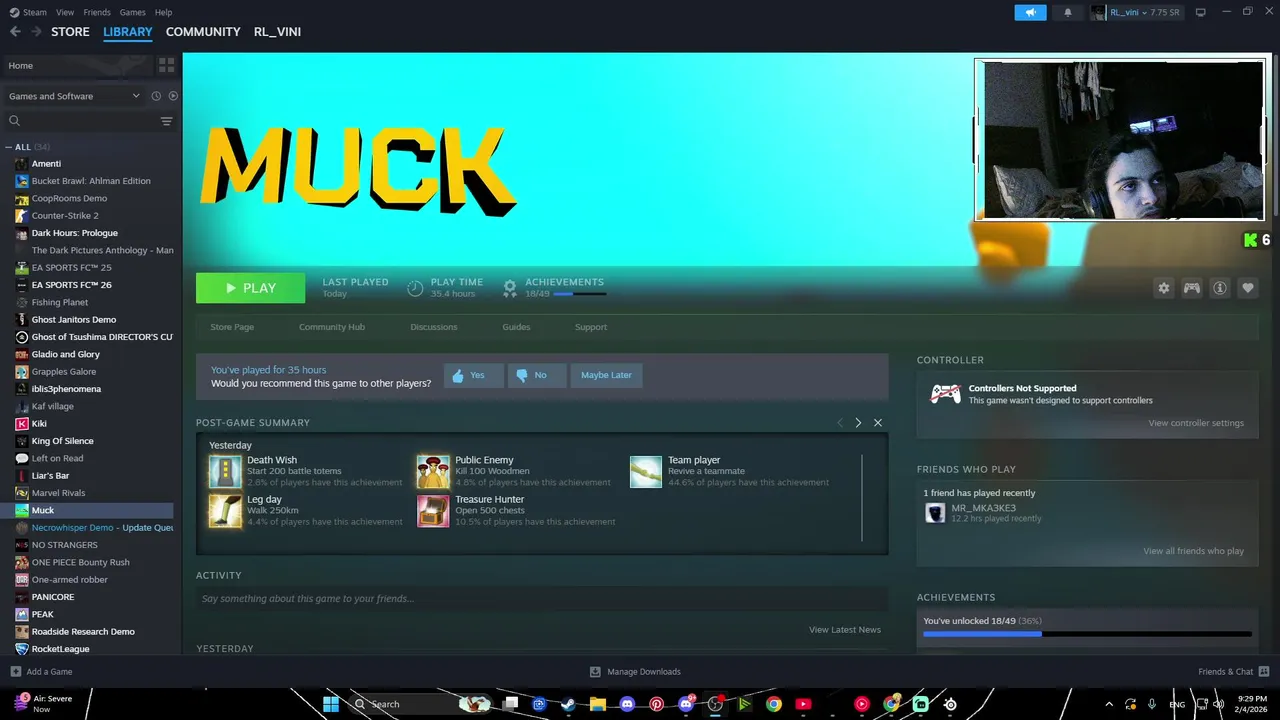This screenshot has height=720, width=1280.
Task: Open Friends & Chat
Action: (1234, 672)
